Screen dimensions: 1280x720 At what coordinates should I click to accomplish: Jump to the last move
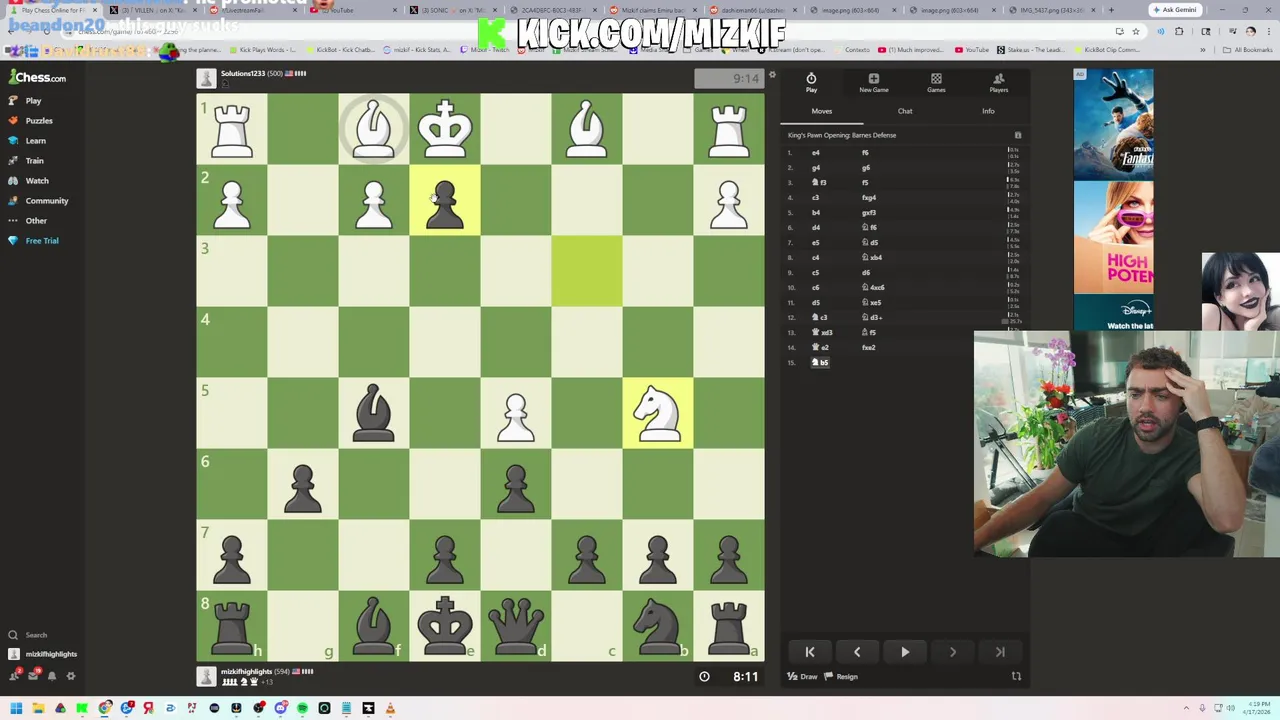click(1000, 652)
